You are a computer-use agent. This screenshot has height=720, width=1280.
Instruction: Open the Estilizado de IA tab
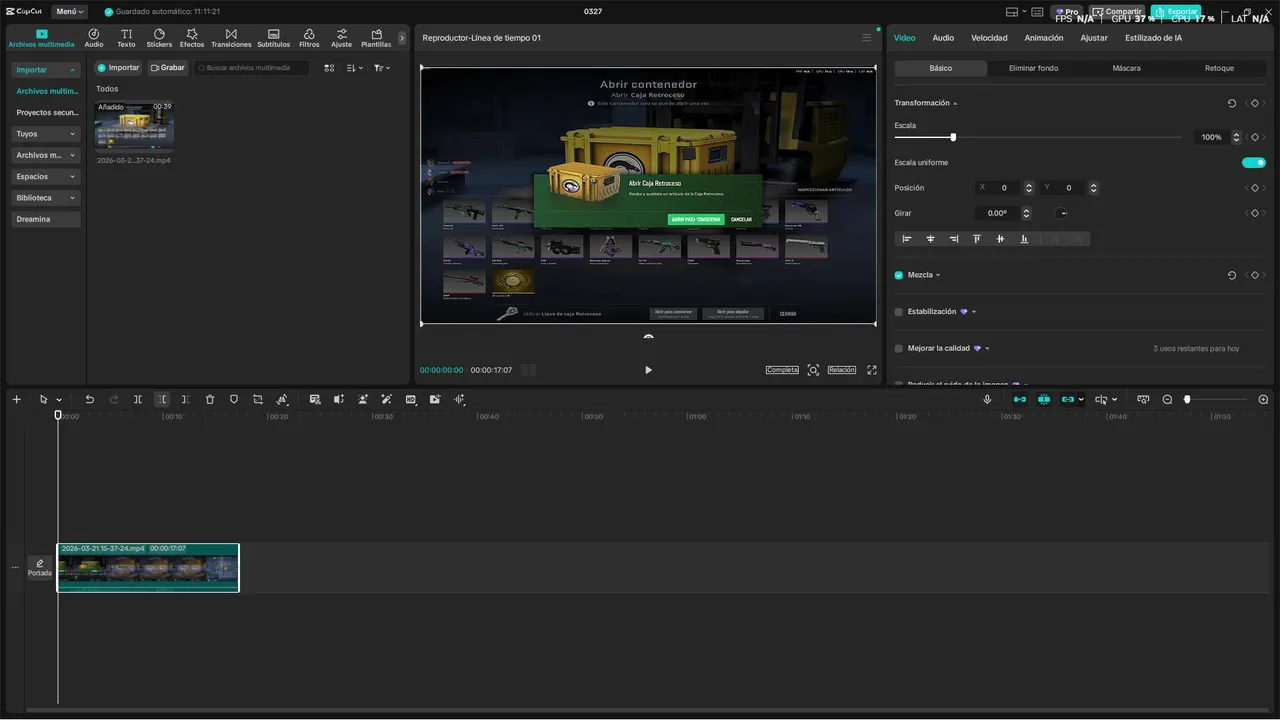tap(1153, 38)
